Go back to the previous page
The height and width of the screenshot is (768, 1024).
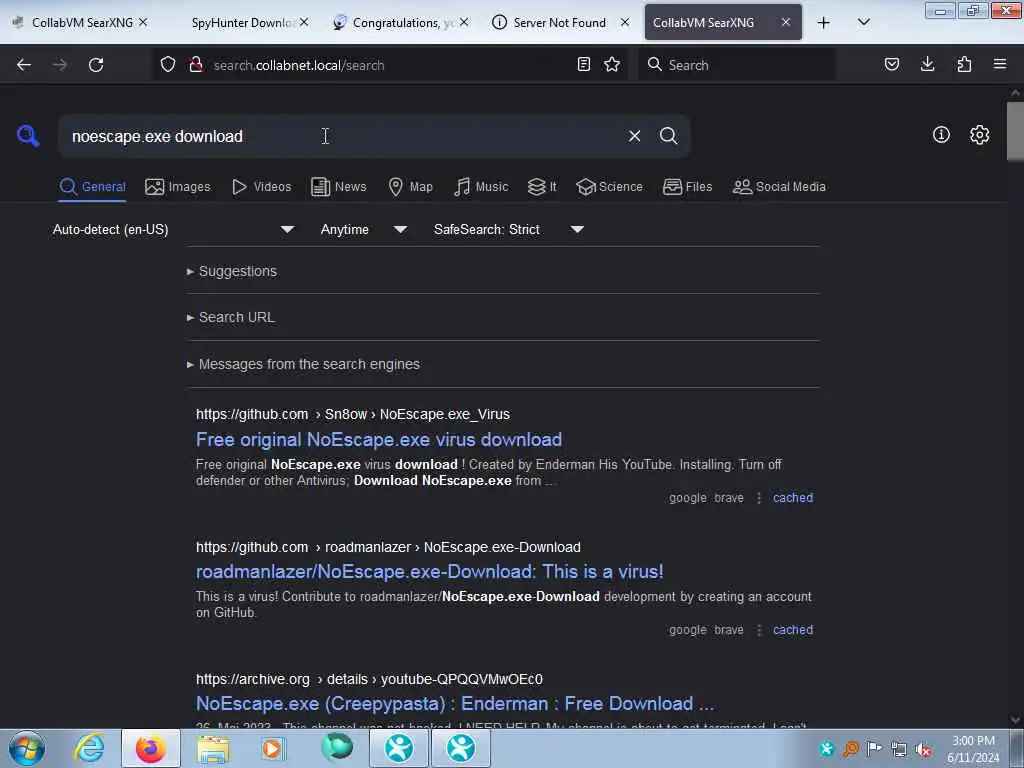[x=24, y=65]
